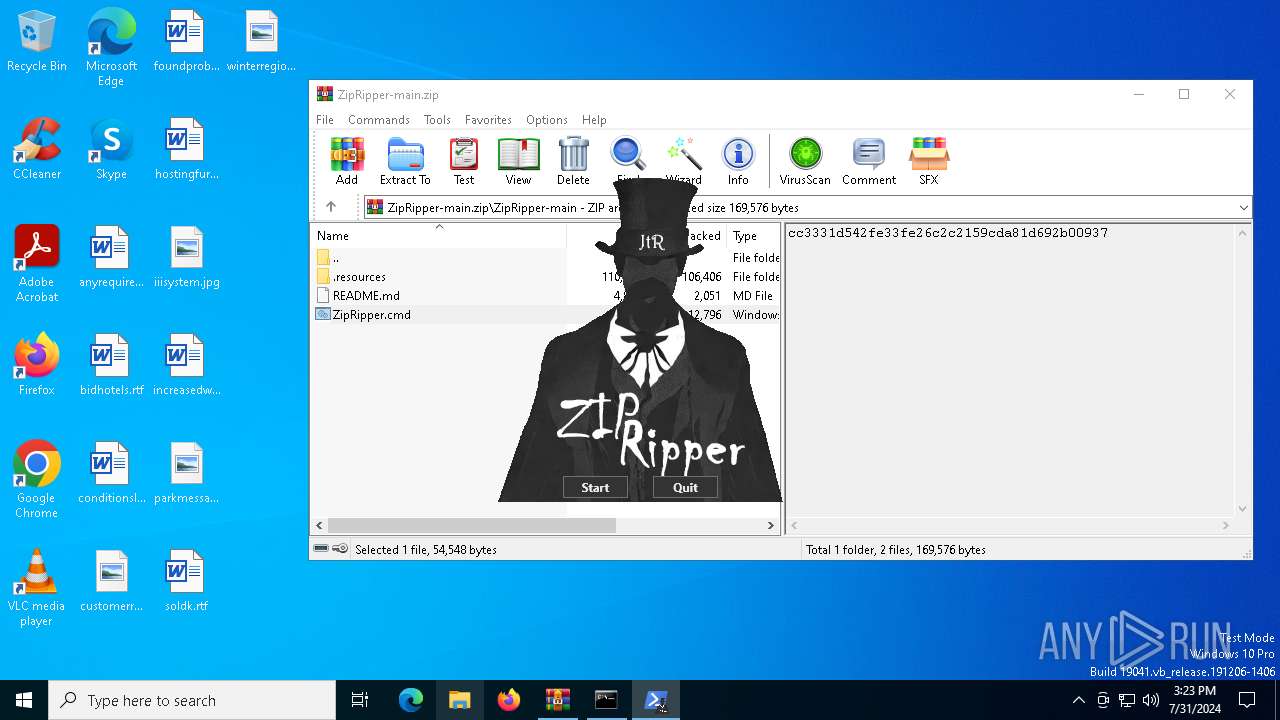Open the Favorites menu

pyautogui.click(x=488, y=119)
